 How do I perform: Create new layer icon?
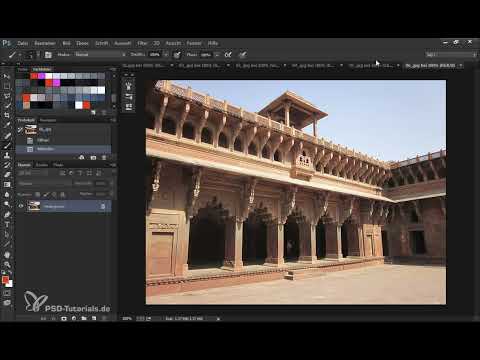tap(94, 319)
